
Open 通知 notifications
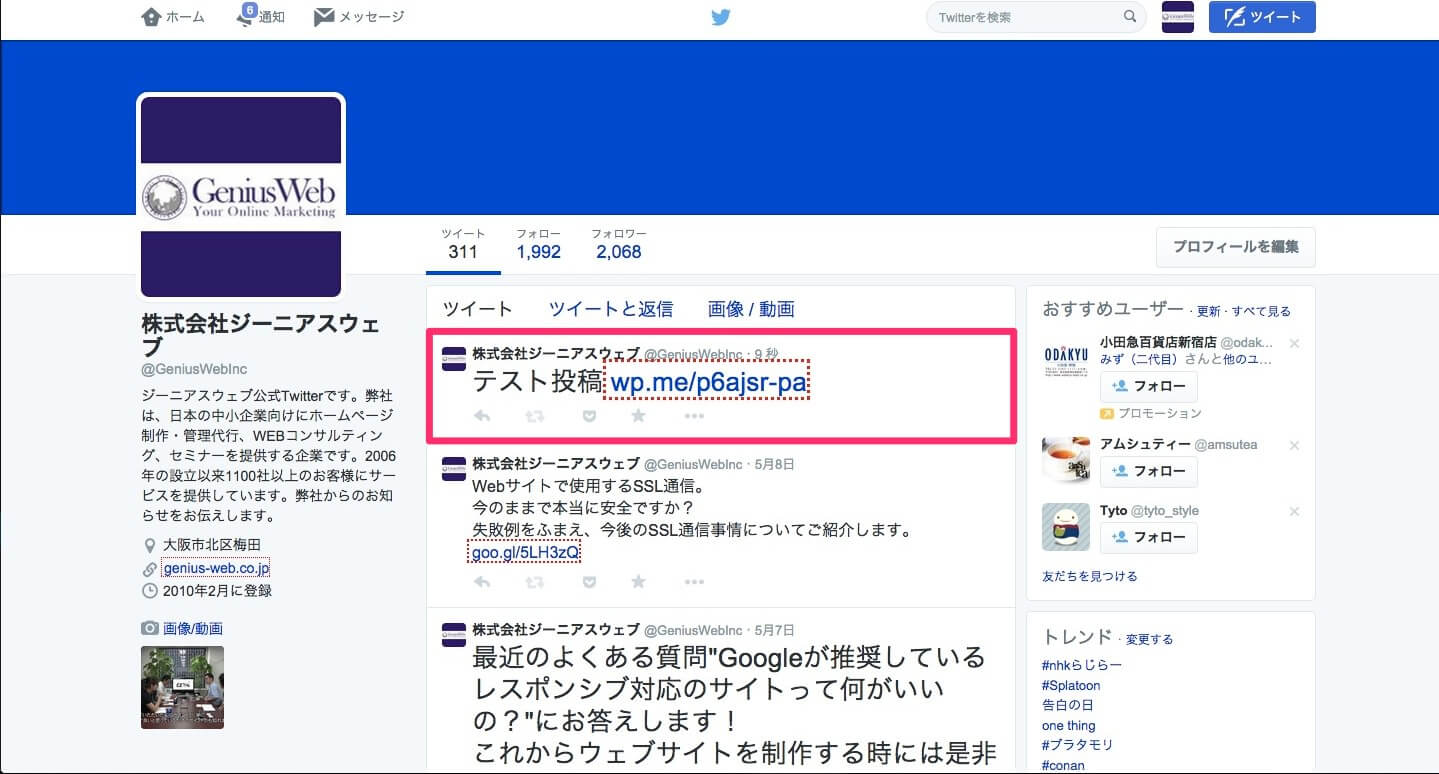coord(261,17)
